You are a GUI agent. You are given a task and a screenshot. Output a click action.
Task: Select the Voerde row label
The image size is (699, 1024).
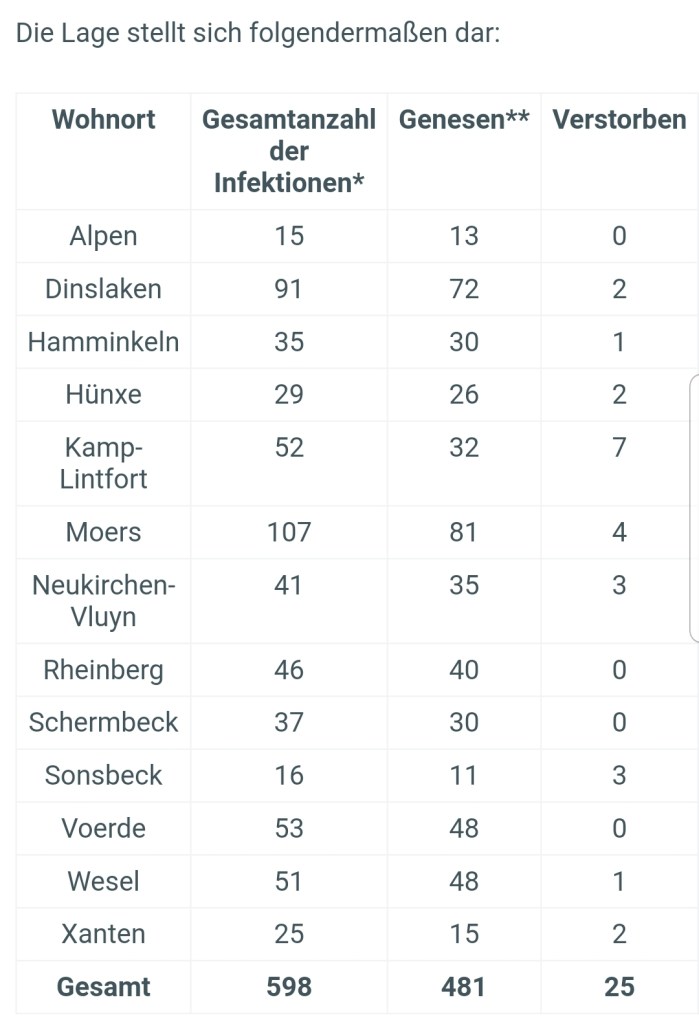pos(103,829)
